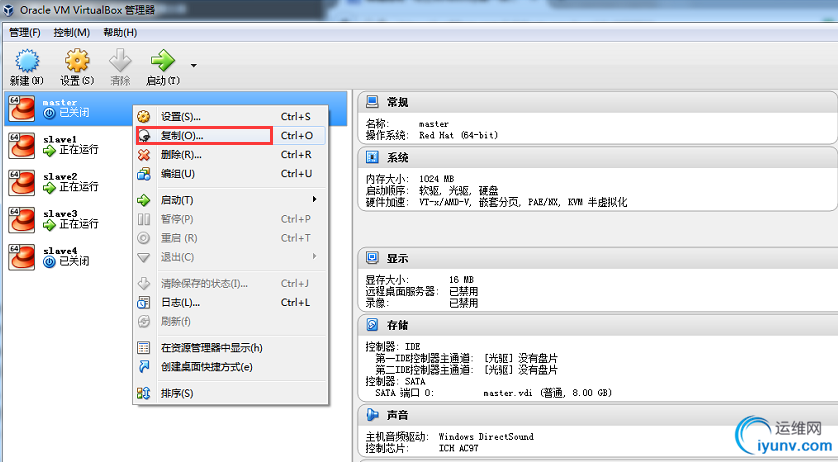
Task: Click the log icon beside 日志(L)
Action: pos(144,303)
